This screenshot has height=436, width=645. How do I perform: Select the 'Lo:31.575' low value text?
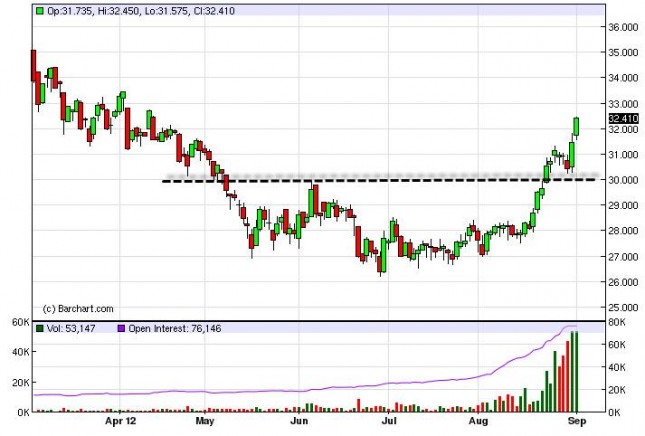pos(167,11)
